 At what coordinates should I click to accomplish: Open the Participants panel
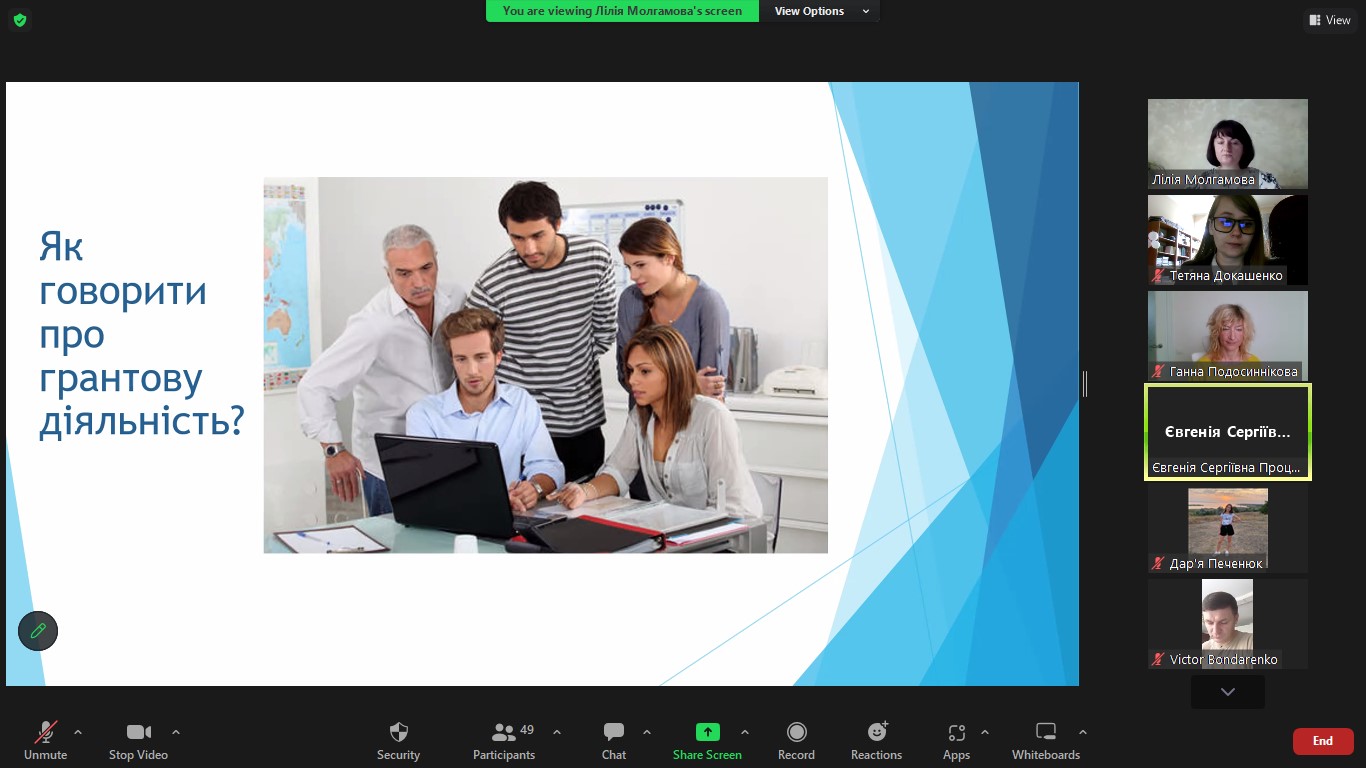504,741
